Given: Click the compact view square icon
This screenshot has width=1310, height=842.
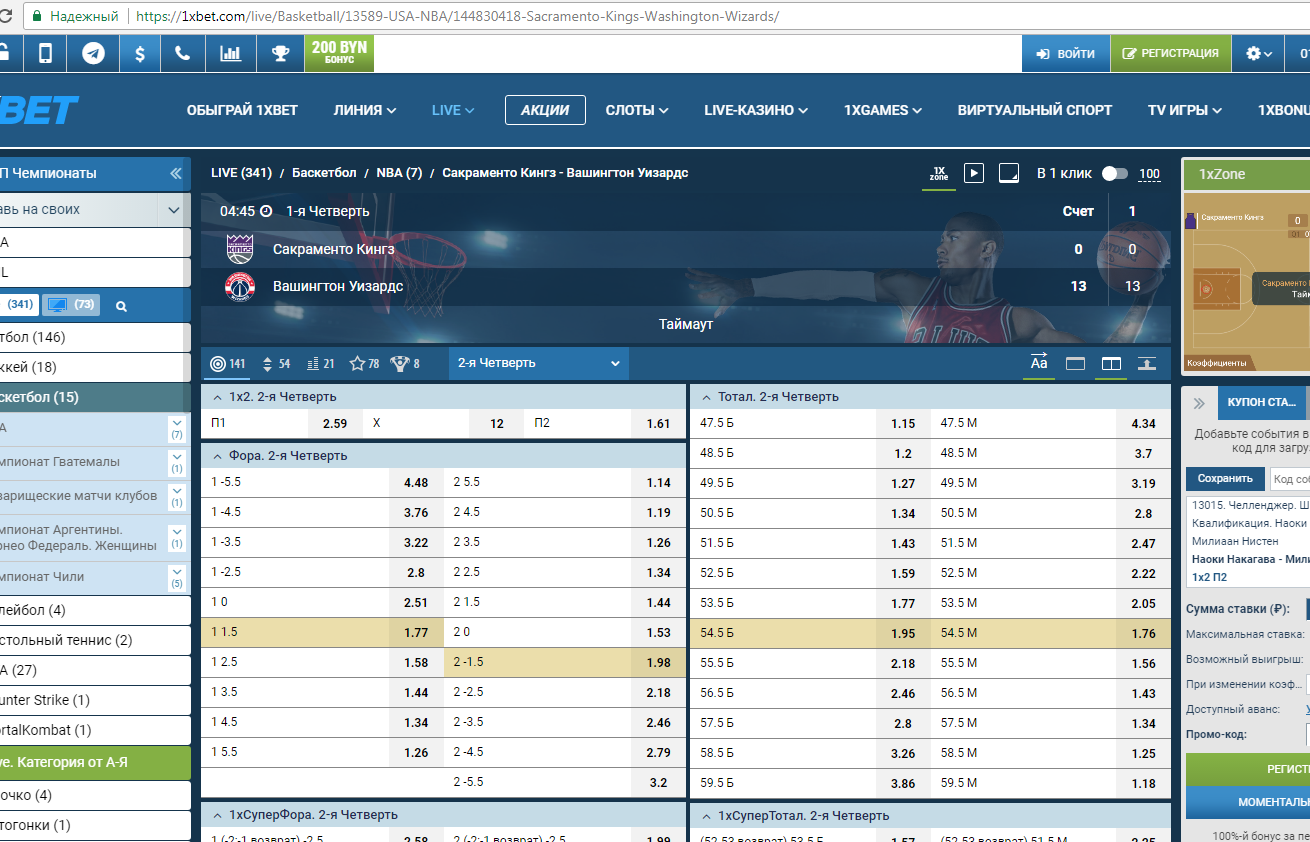Looking at the screenshot, I should click(1009, 173).
